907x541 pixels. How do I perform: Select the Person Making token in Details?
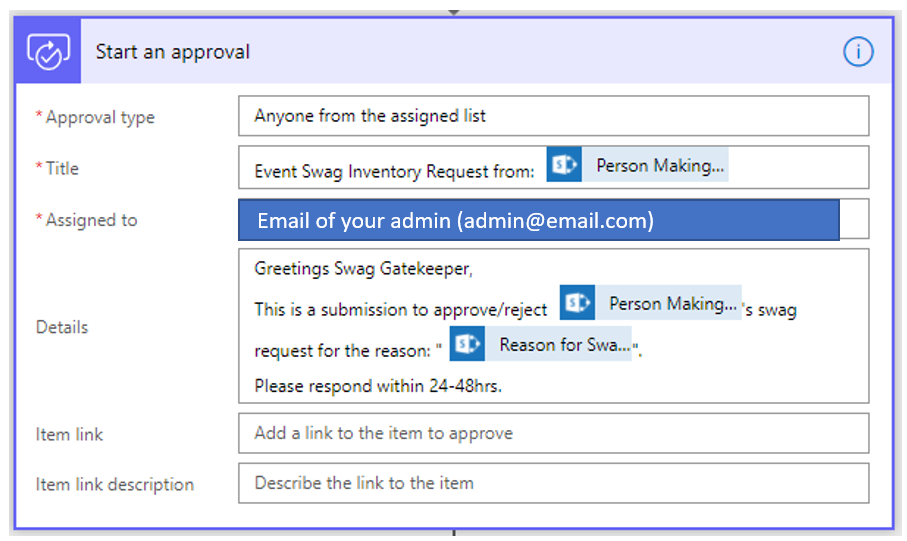click(671, 303)
